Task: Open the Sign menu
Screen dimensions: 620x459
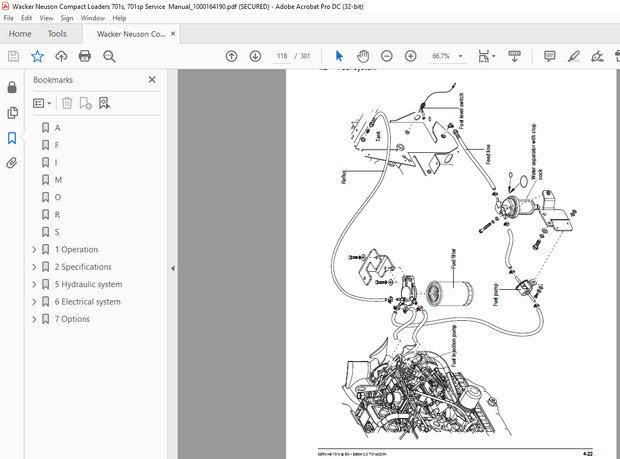Action: [67, 18]
